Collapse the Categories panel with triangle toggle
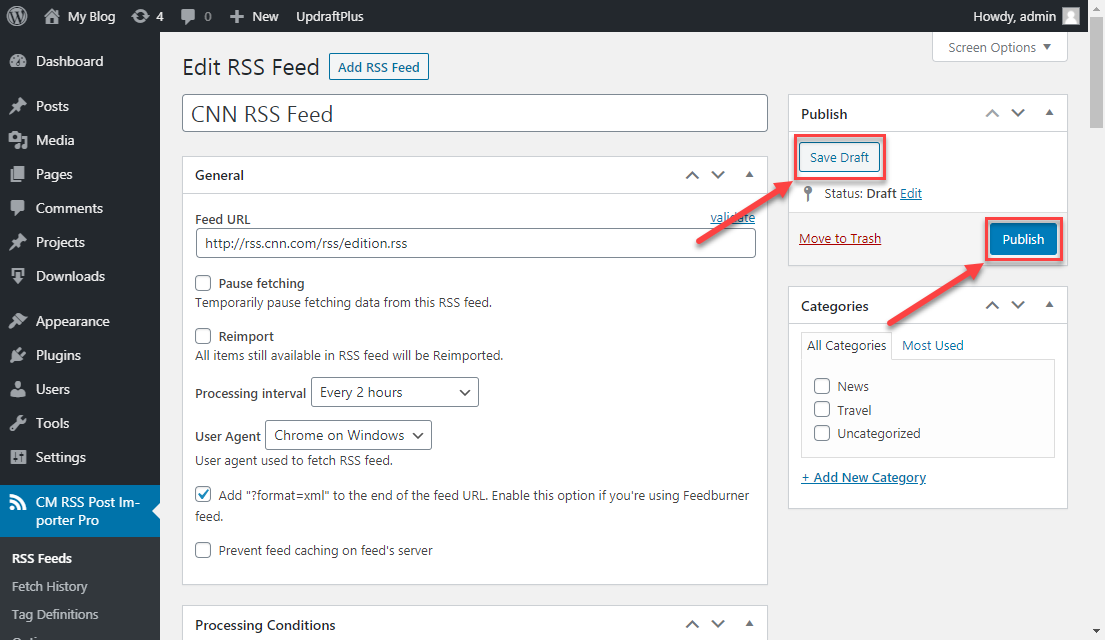The width and height of the screenshot is (1105, 640). click(x=1049, y=304)
